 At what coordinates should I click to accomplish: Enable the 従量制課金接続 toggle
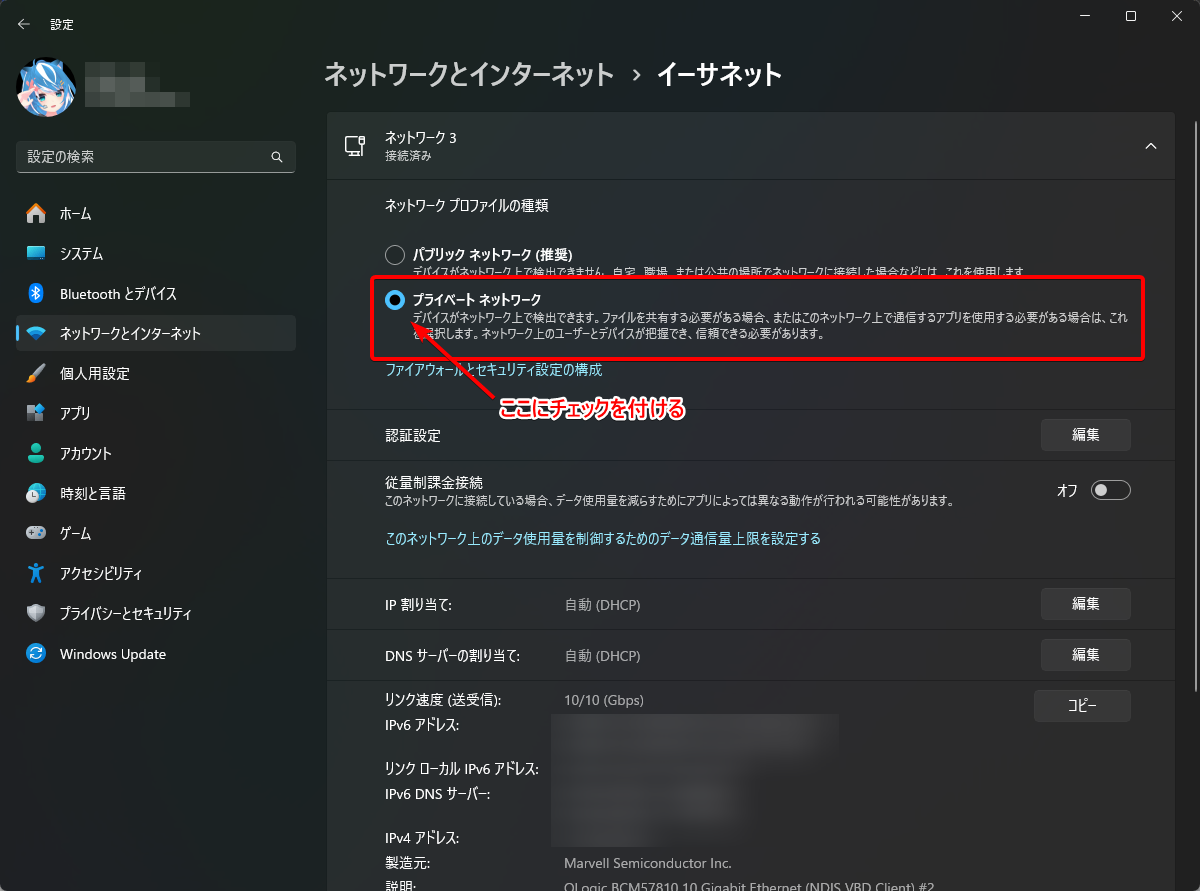(1109, 489)
